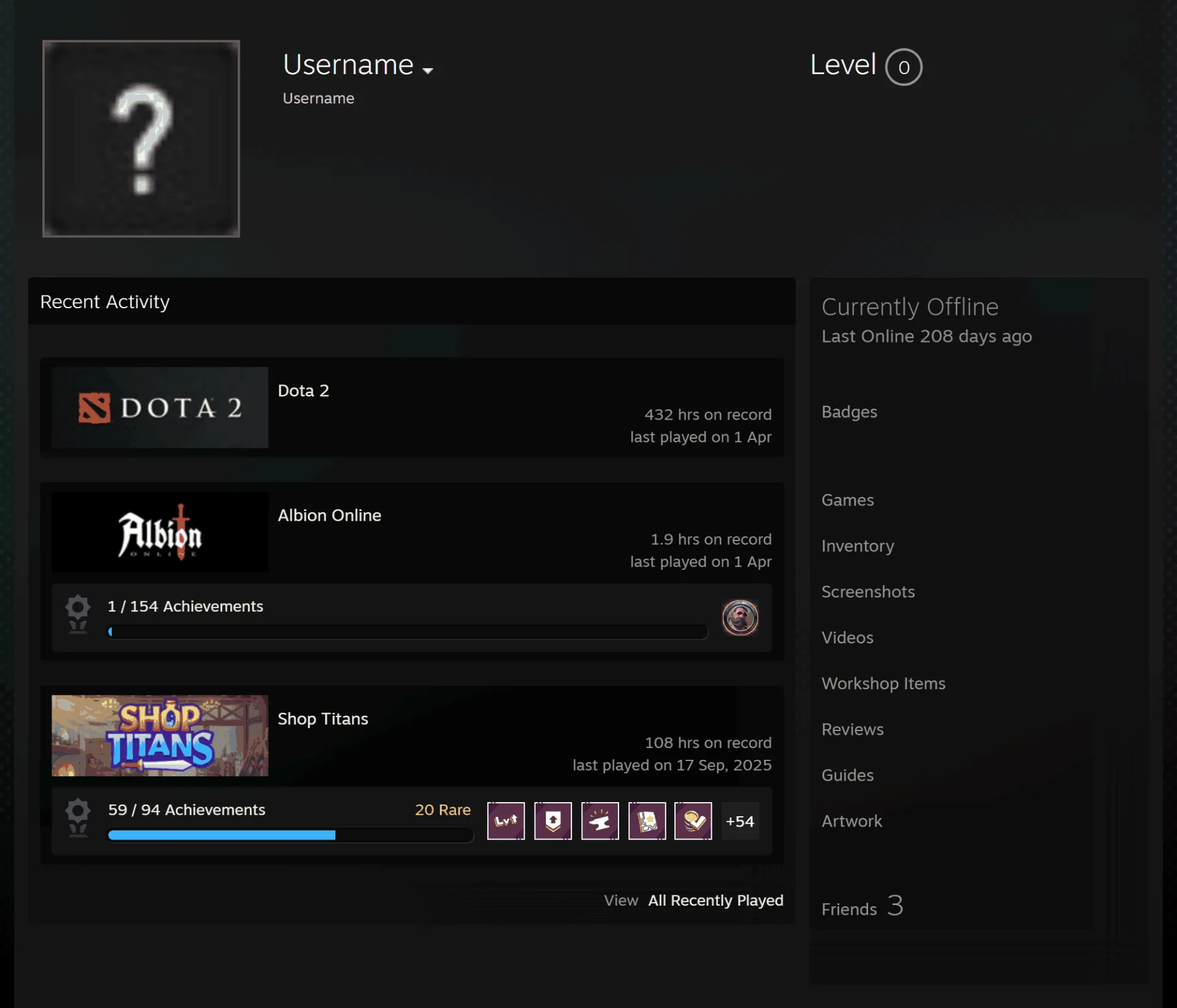Open the Shop Titans anvil achievement icon

600,821
